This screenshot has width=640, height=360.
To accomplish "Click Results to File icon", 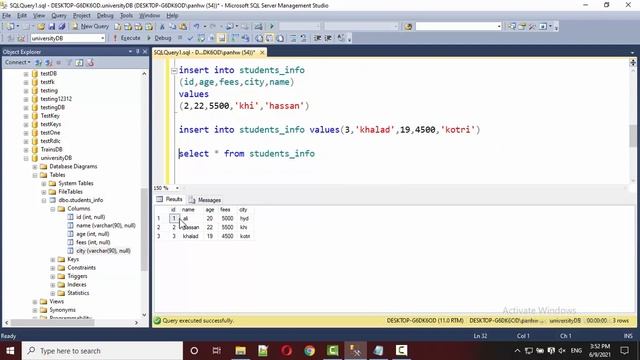I will coord(280,38).
